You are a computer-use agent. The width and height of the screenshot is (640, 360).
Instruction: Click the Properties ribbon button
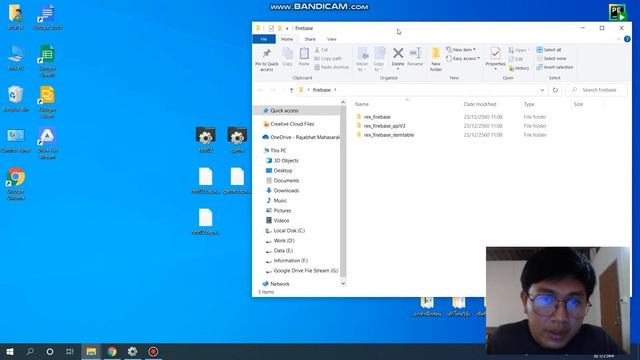(x=496, y=58)
